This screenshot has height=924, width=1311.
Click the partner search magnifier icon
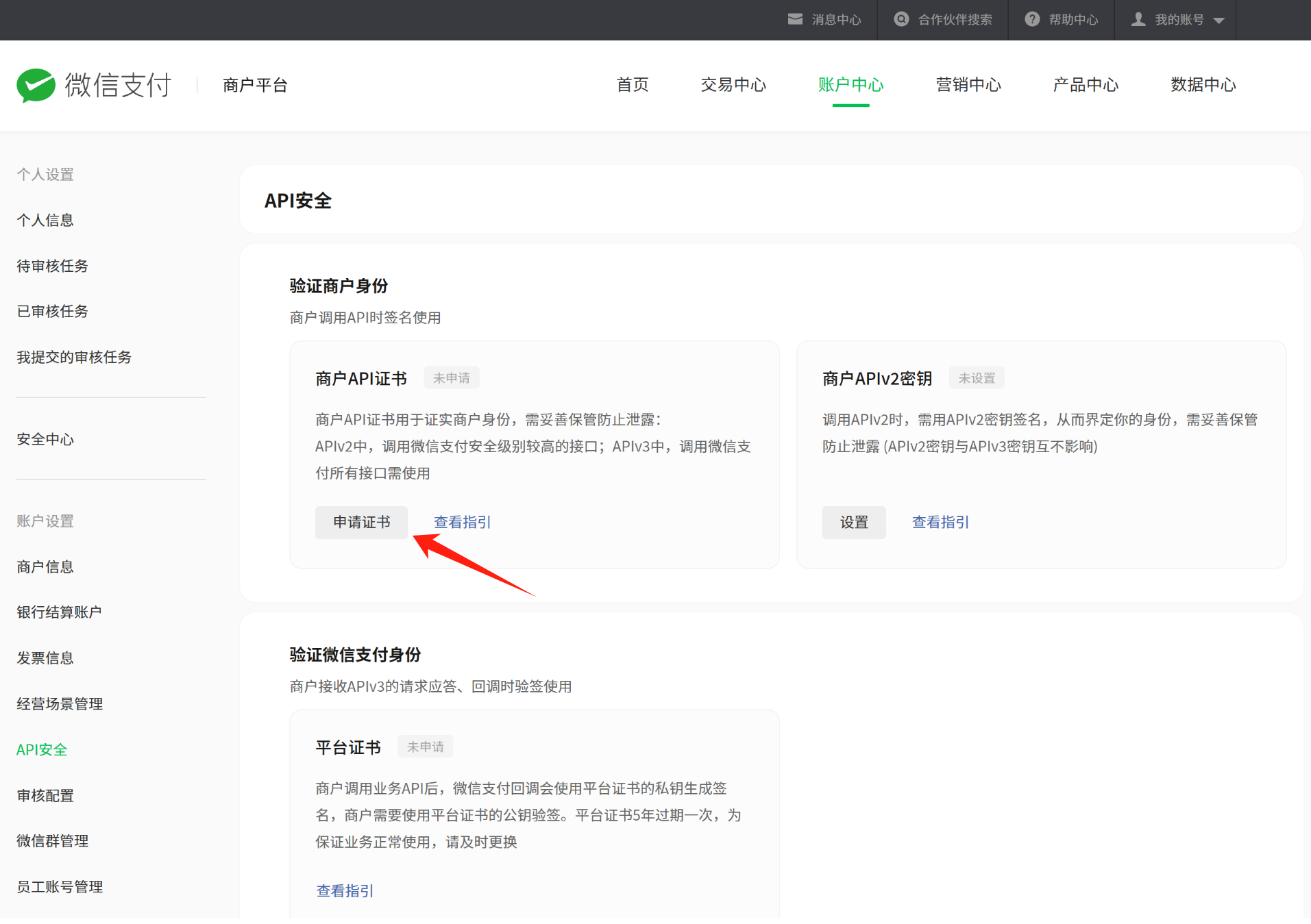901,19
